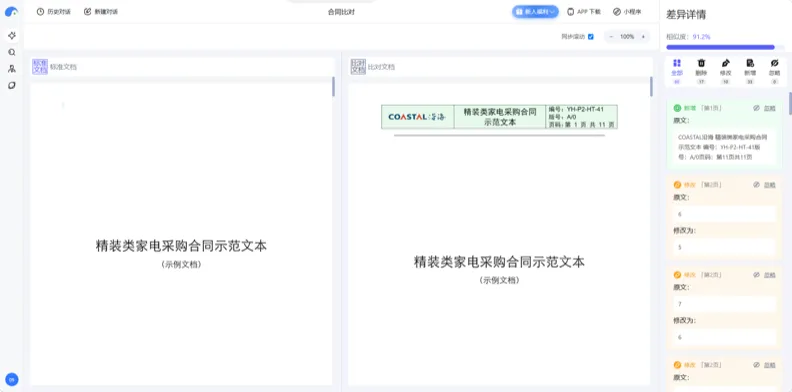Click the standard document title 精装类家电采购合同示范文本
792x392 pixels.
tap(181, 246)
